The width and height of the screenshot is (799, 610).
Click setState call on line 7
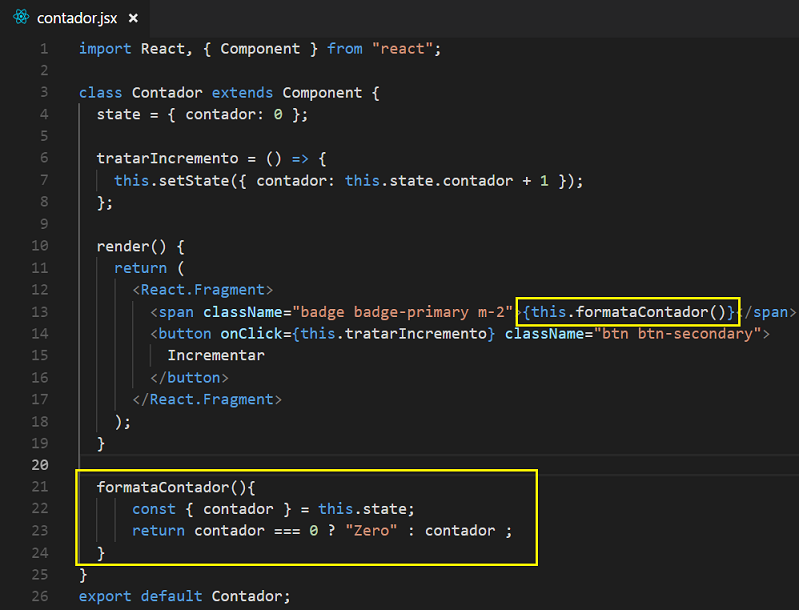coord(194,181)
